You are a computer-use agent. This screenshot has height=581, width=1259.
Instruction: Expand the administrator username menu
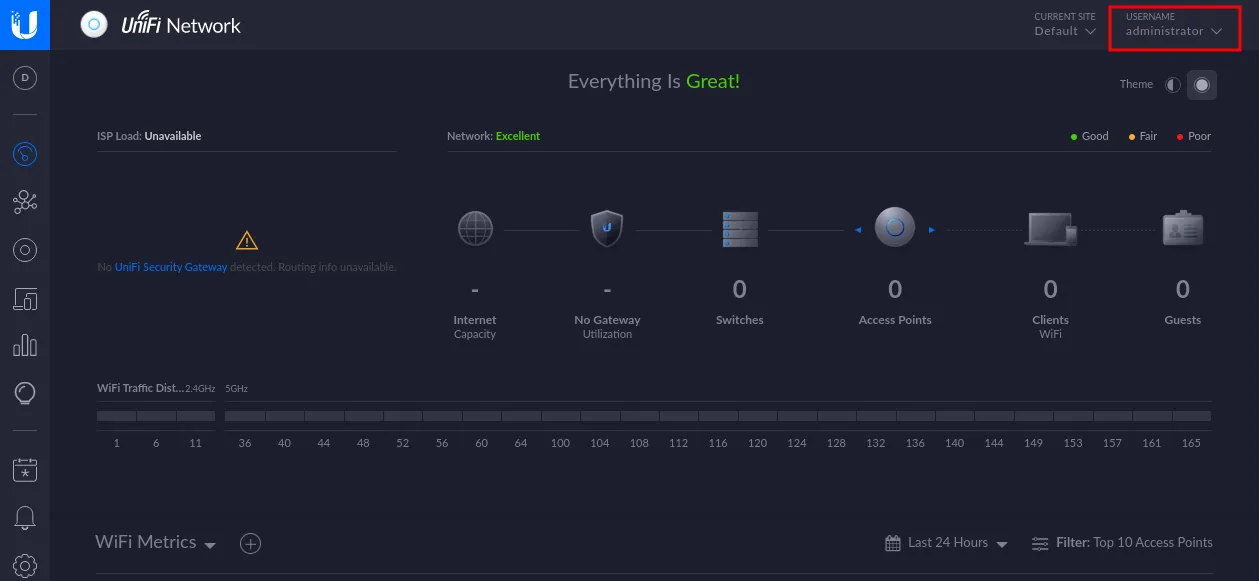coord(1175,30)
